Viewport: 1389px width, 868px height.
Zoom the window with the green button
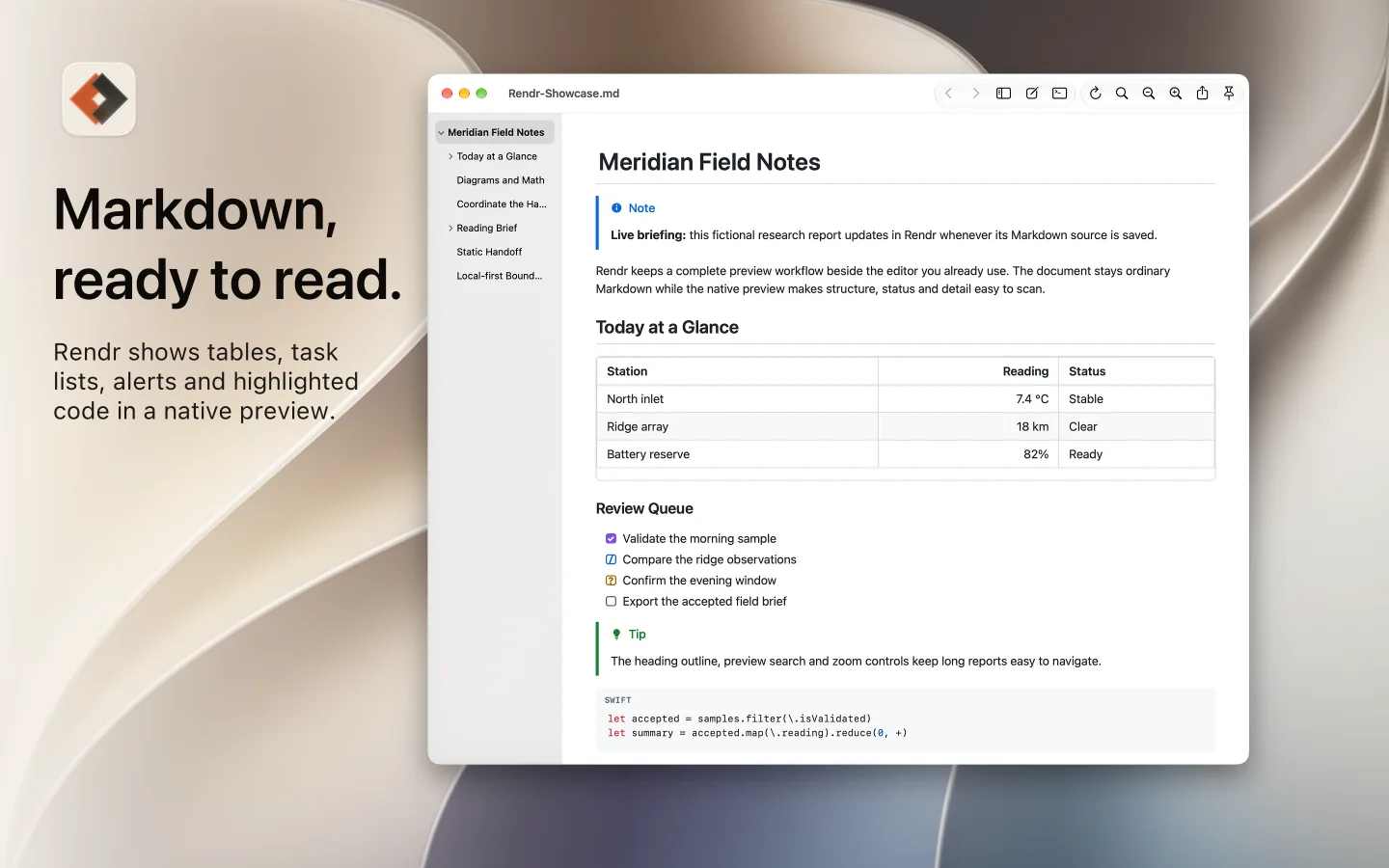[481, 94]
